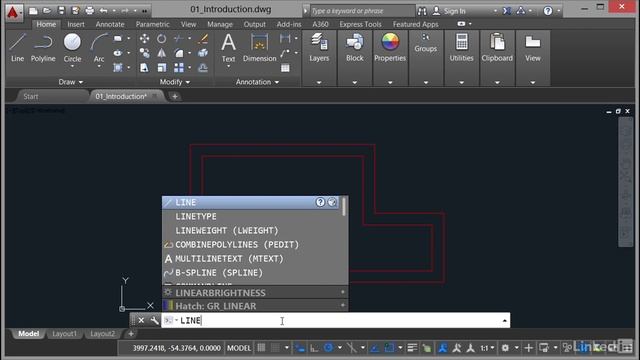Select the Dimension tool
Image resolution: width=640 pixels, height=360 pixels.
click(x=260, y=48)
